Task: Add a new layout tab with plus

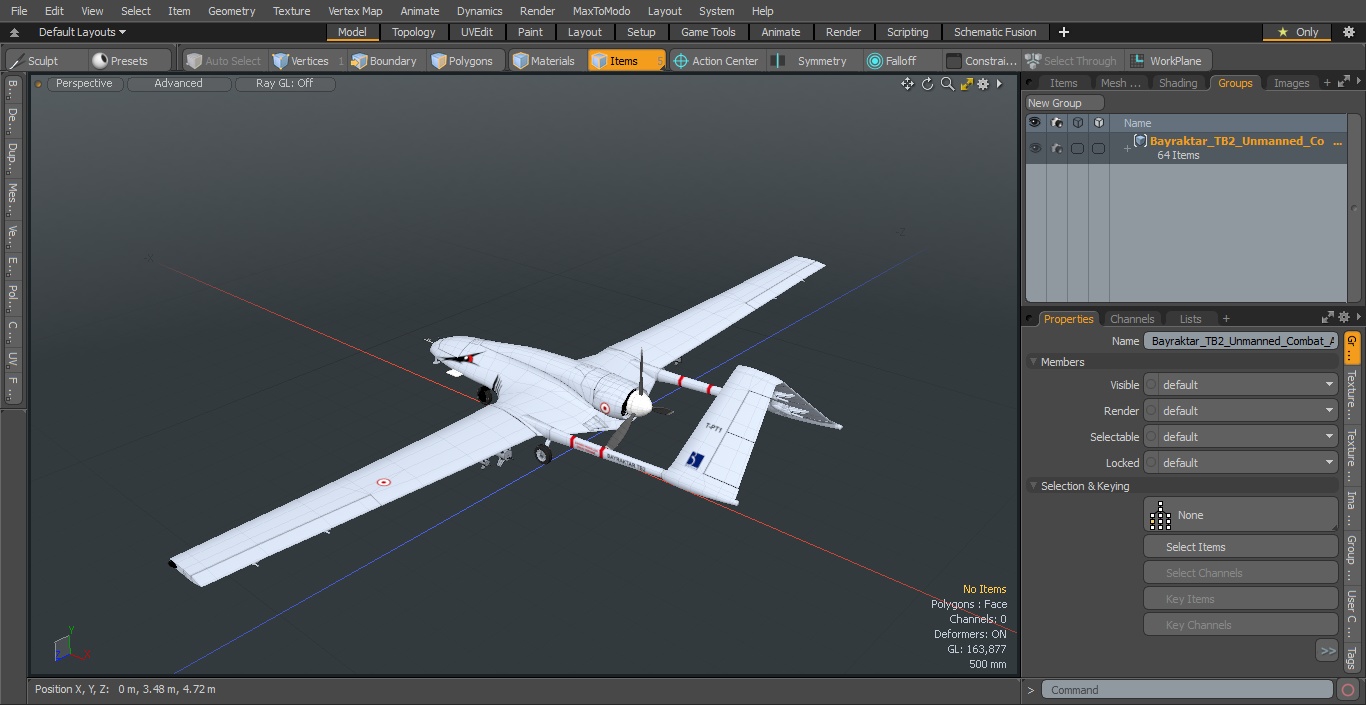Action: click(x=1063, y=32)
